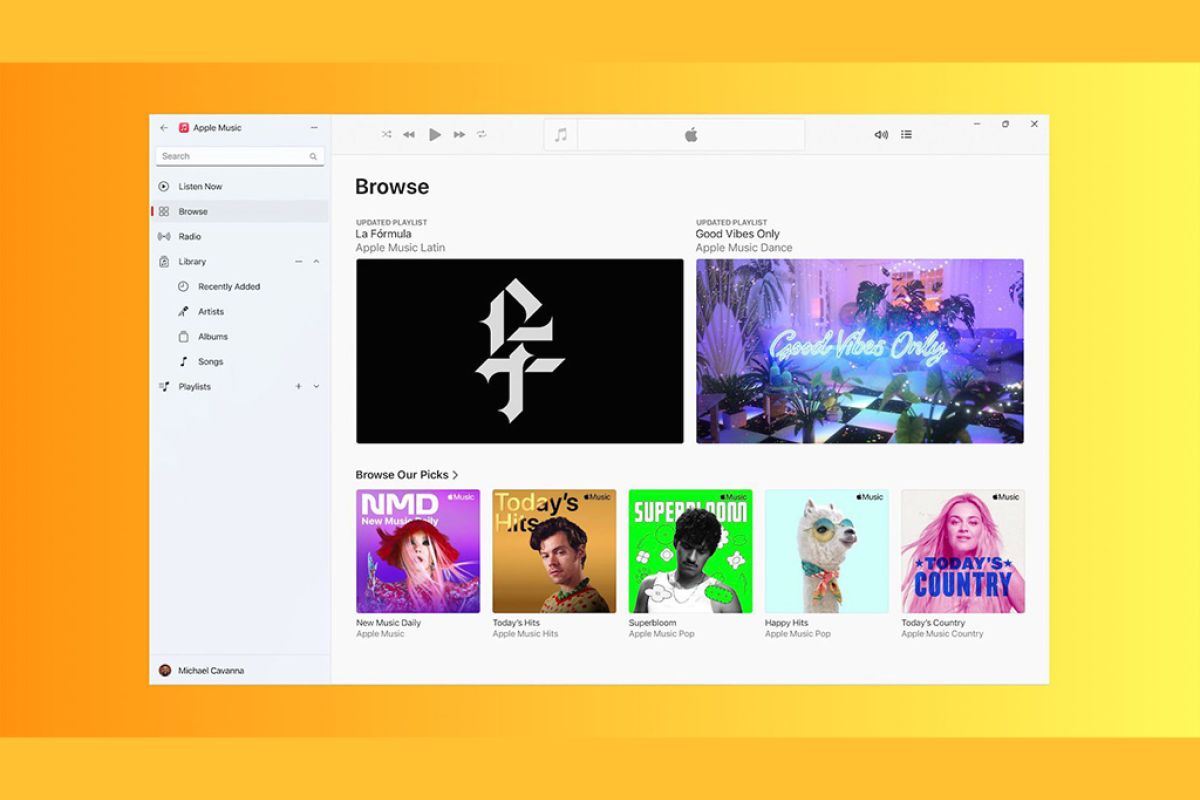Expand the Playlists section chevron
The image size is (1200, 800).
coord(316,387)
